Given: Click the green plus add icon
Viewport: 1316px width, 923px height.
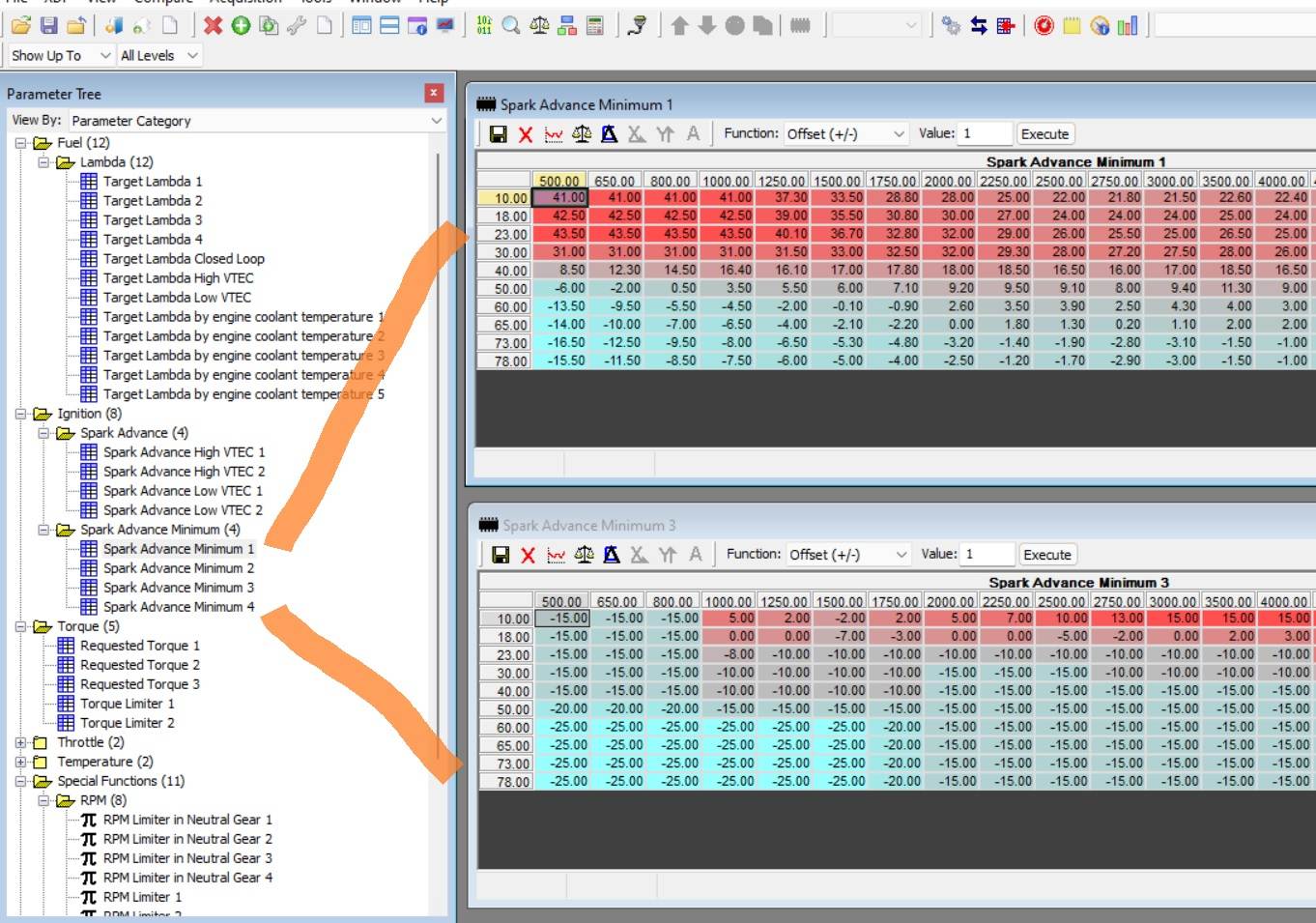Looking at the screenshot, I should click(x=241, y=25).
